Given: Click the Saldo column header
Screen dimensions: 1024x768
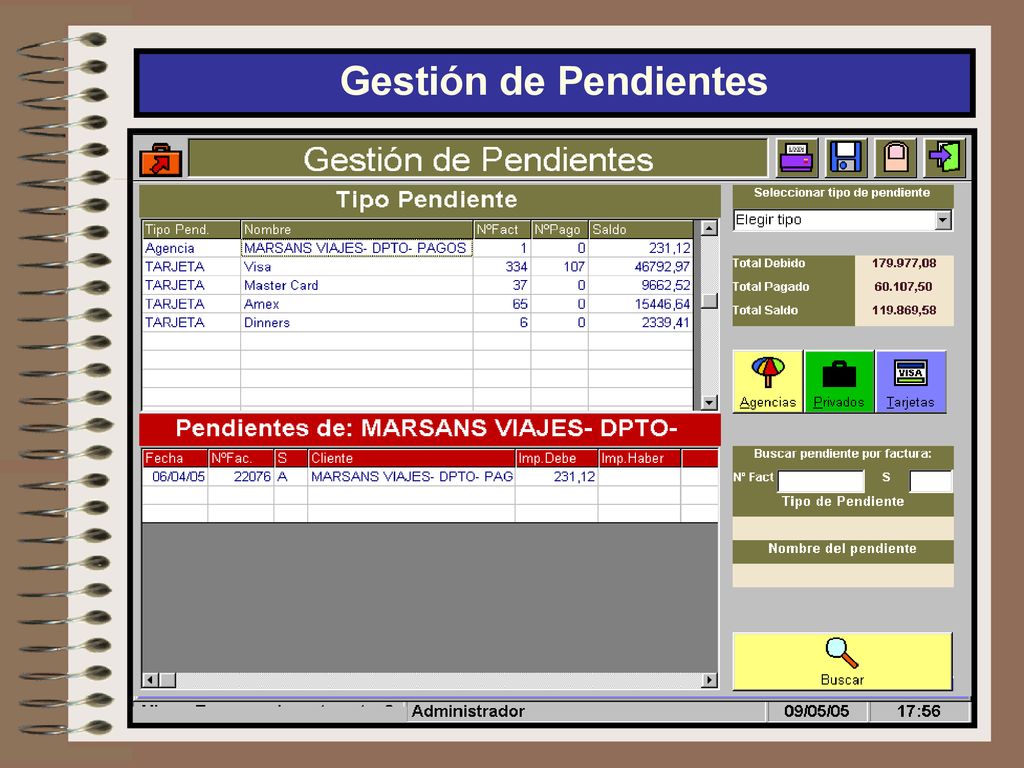Looking at the screenshot, I should coord(641,230).
